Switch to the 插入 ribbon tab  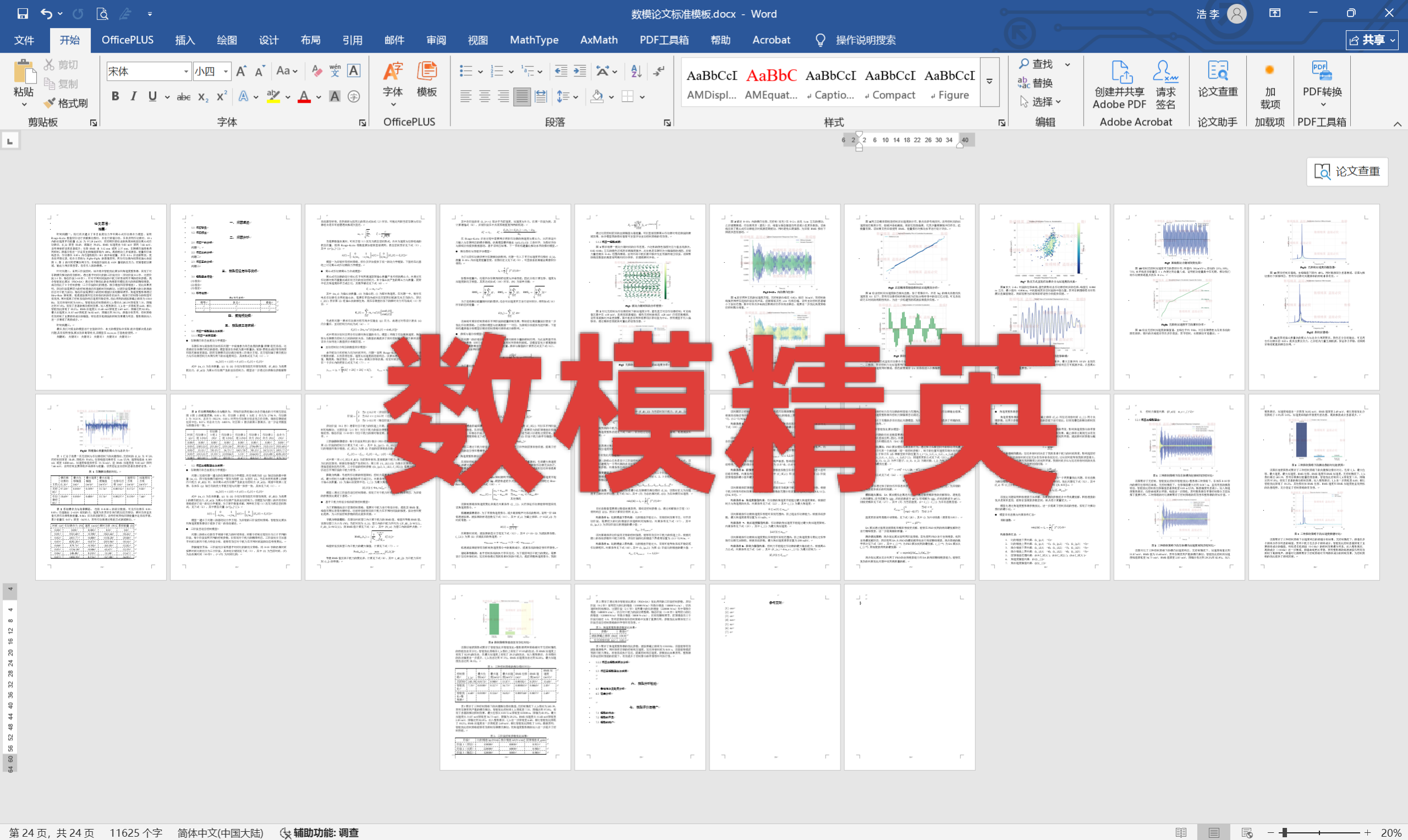[x=185, y=40]
